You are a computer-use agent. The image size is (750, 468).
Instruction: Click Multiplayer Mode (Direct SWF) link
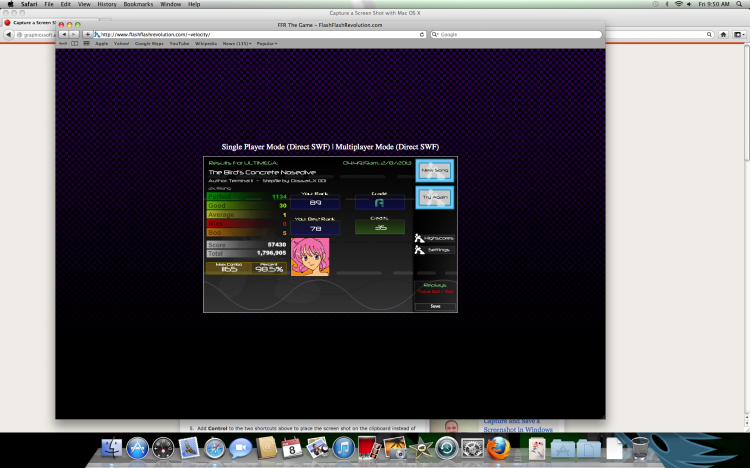[387, 147]
